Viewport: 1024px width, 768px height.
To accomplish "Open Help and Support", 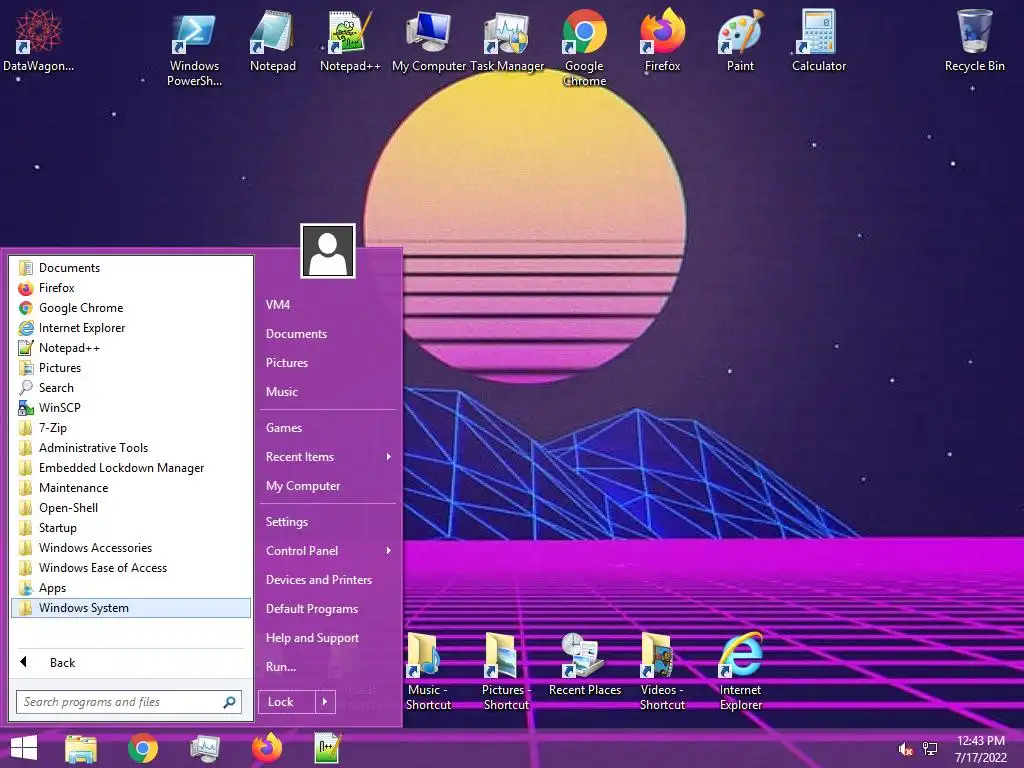I will coord(328,638).
